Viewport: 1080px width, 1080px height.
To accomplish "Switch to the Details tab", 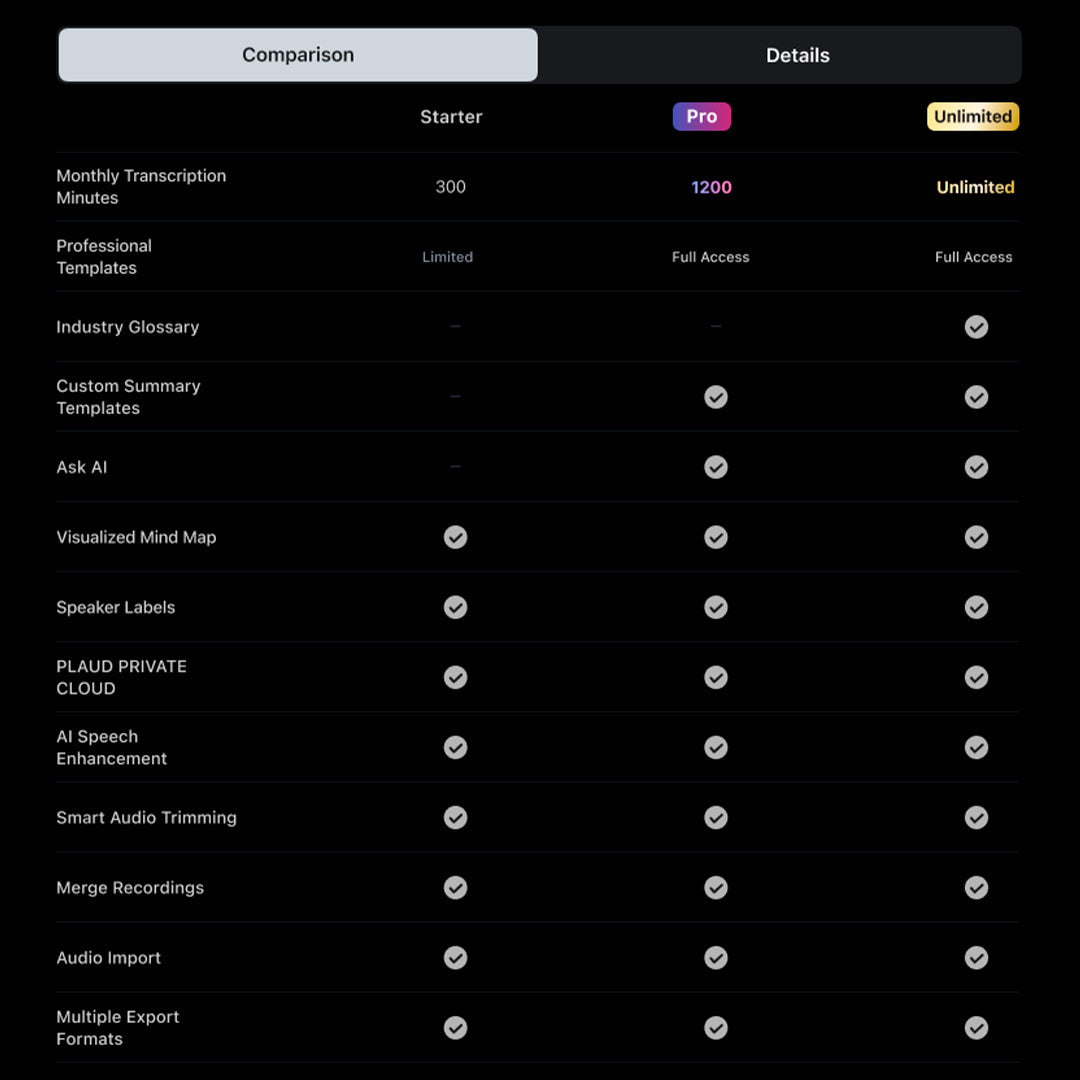I will tap(797, 55).
